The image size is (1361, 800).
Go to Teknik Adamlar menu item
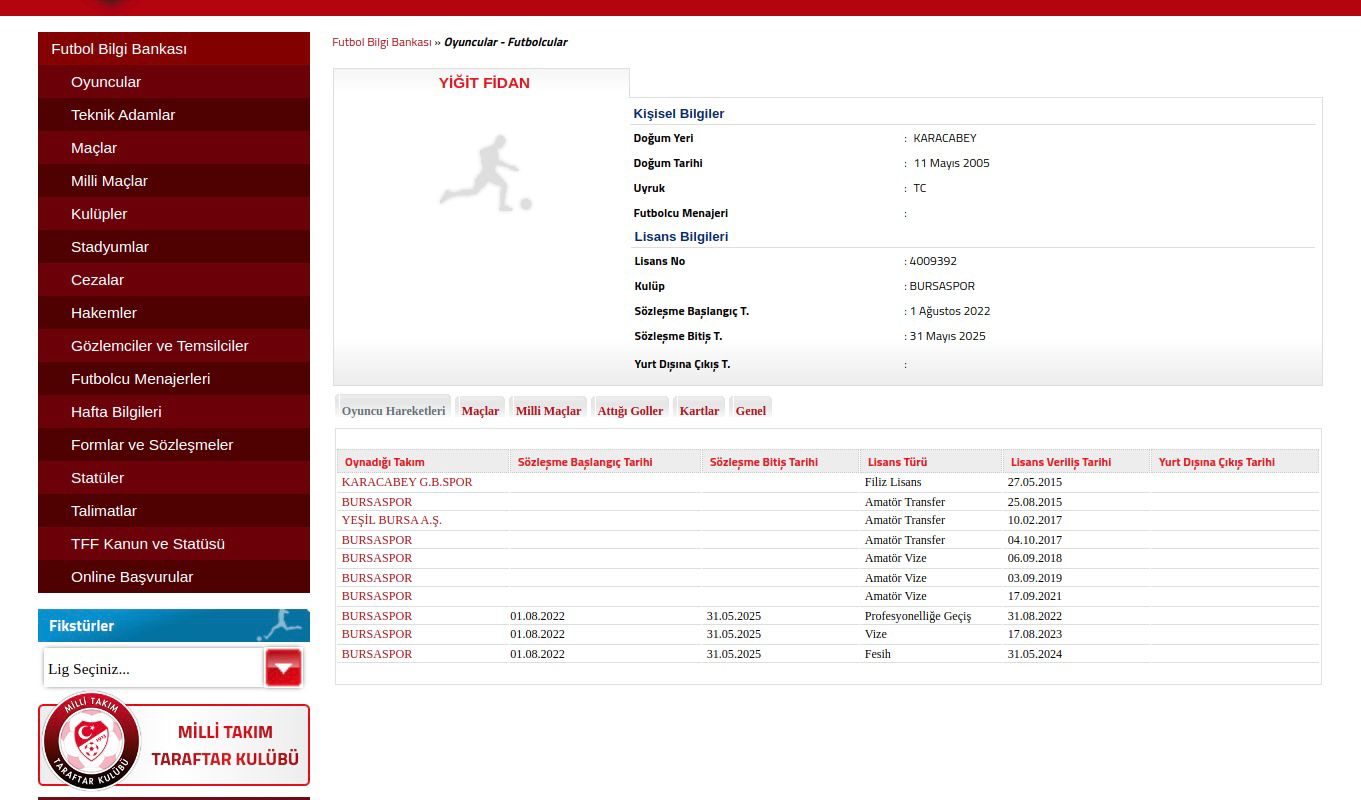click(x=123, y=115)
